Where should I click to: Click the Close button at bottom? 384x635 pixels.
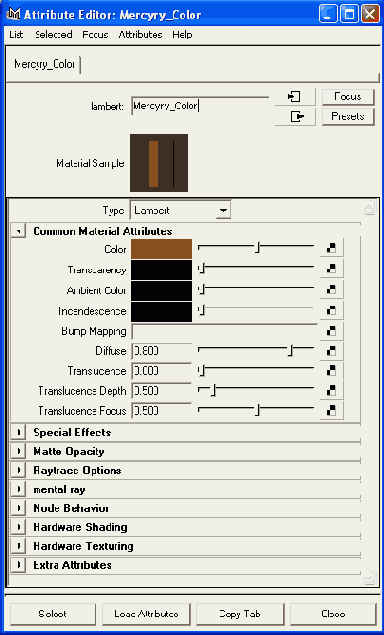tap(333, 614)
